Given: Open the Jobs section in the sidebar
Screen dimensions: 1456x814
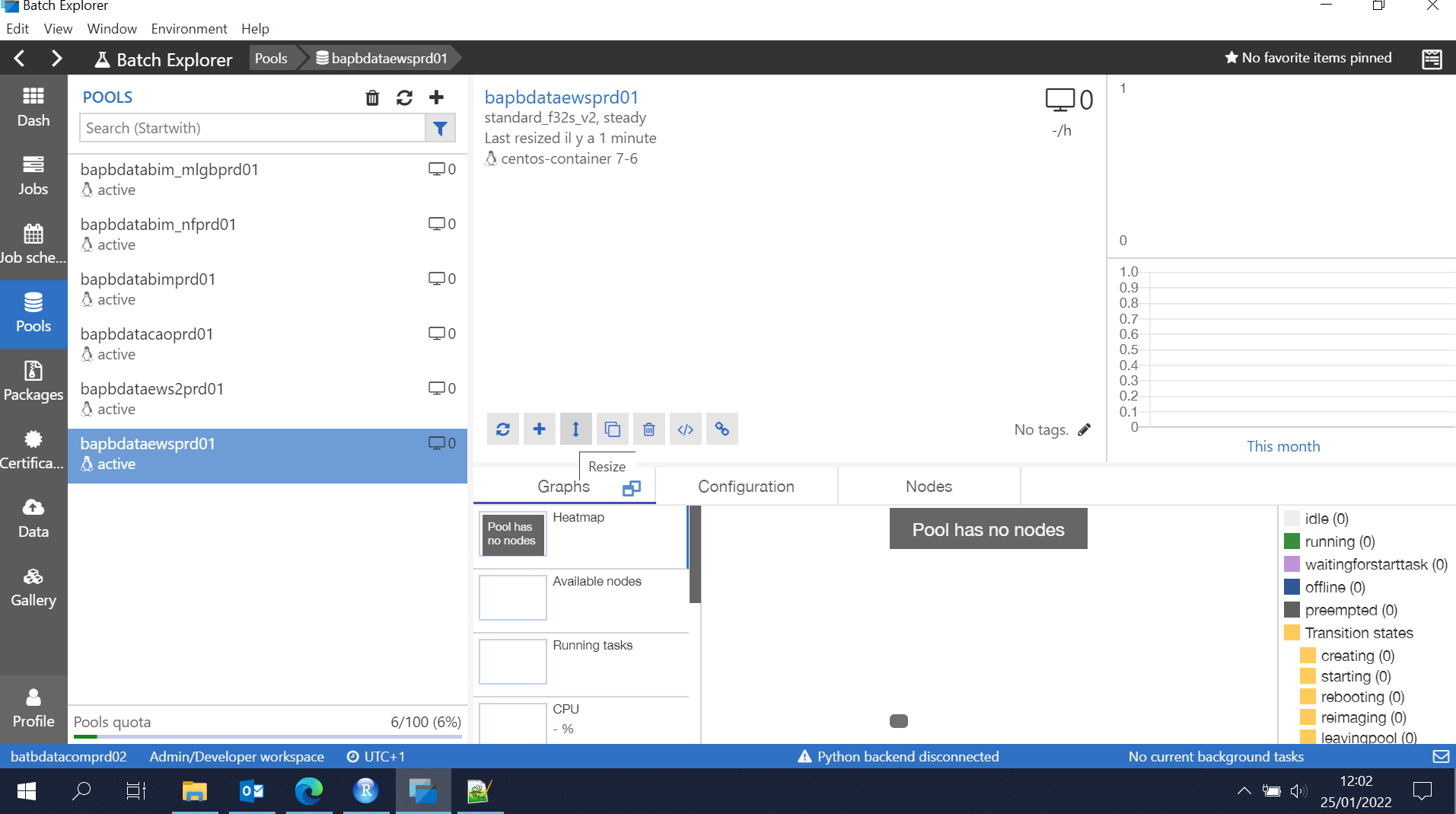Looking at the screenshot, I should [33, 175].
